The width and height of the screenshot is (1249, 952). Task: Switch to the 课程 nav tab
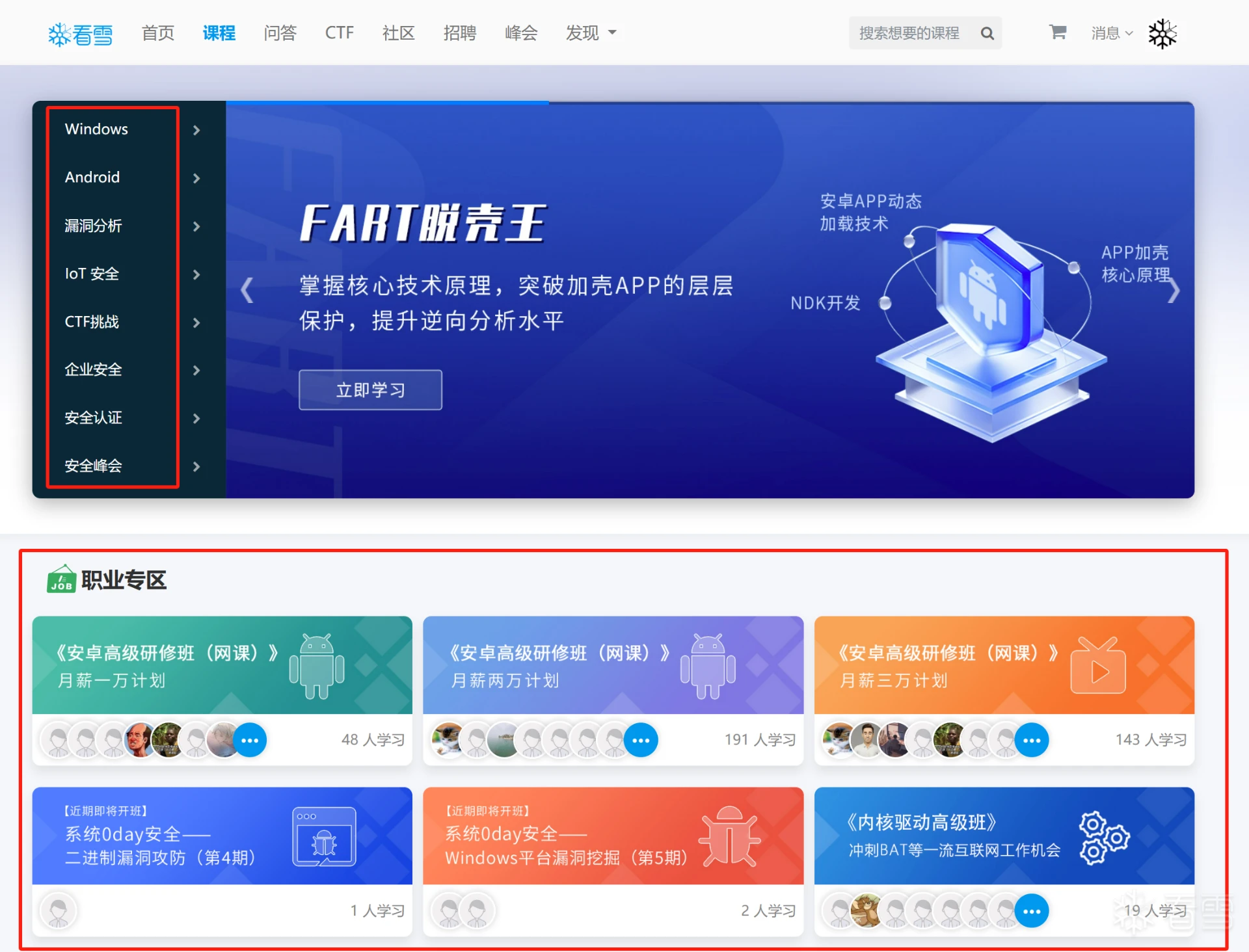pyautogui.click(x=219, y=33)
